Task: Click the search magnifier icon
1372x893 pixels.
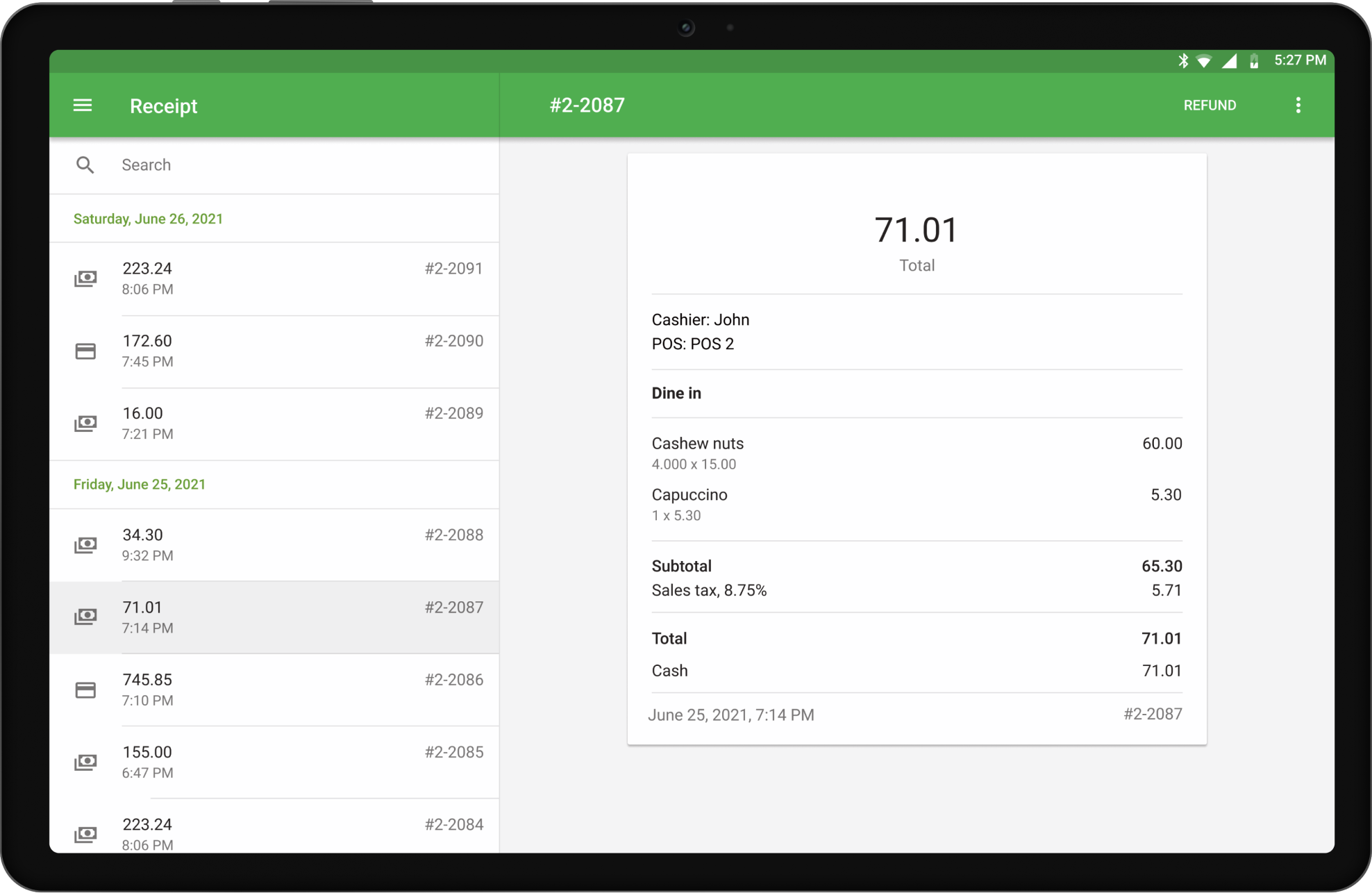Action: (85, 165)
